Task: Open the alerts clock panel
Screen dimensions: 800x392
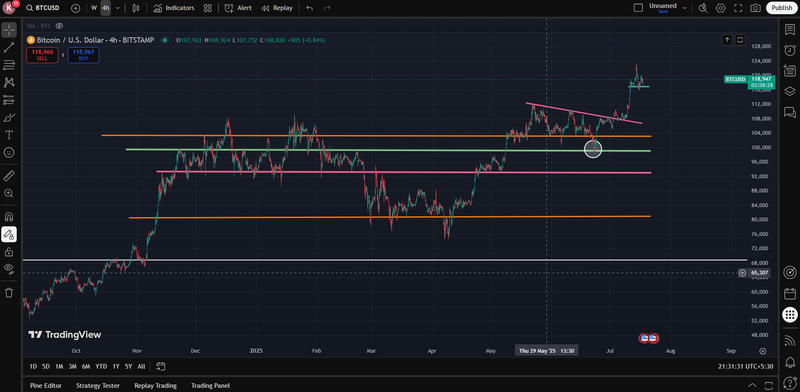Action: [x=790, y=50]
